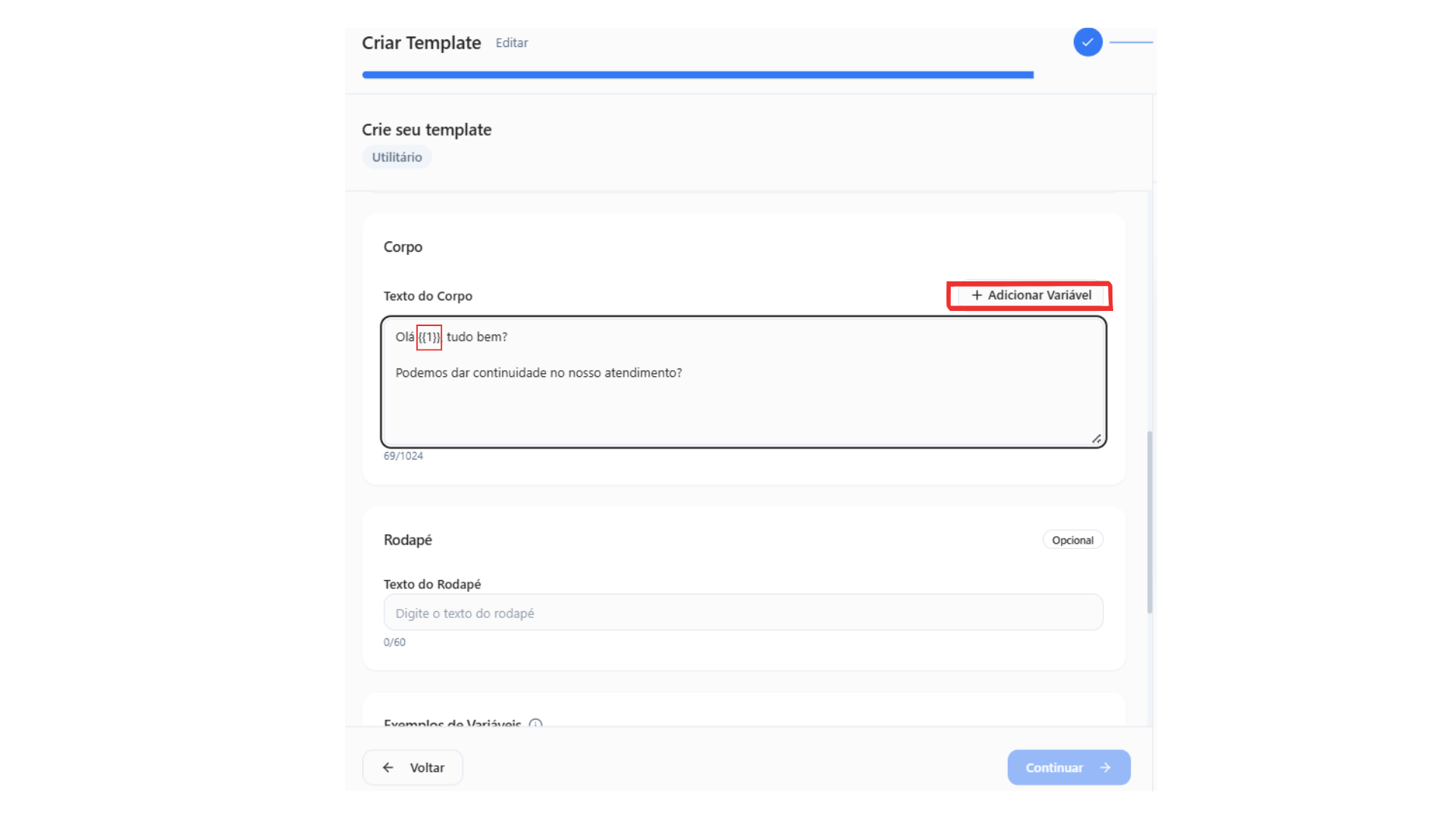Viewport: 1456px width, 819px height.
Task: Click the Texto do Rodapé label
Action: point(432,584)
